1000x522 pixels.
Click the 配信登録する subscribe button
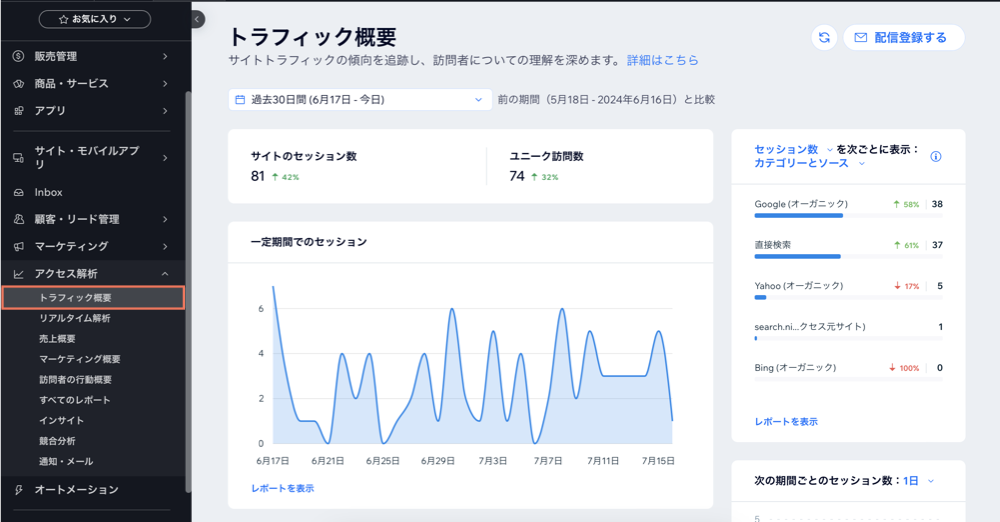[904, 38]
